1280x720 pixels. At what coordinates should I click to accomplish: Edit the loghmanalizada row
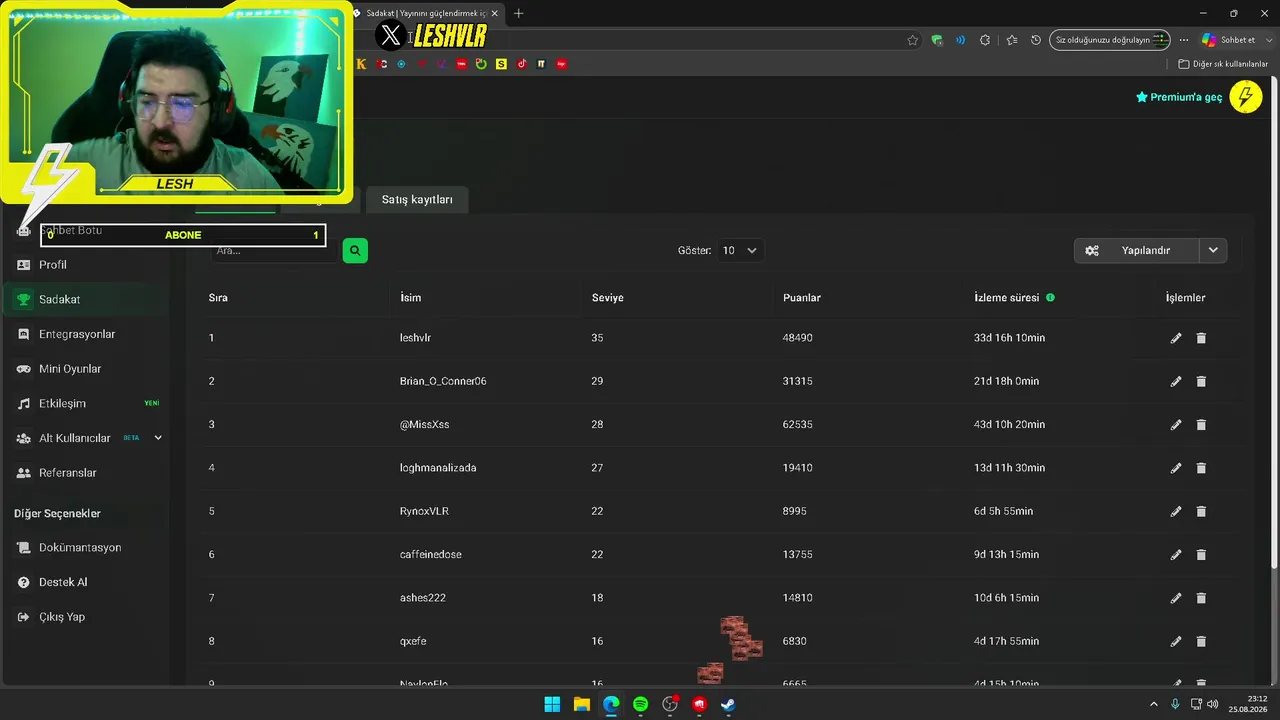[1176, 468]
